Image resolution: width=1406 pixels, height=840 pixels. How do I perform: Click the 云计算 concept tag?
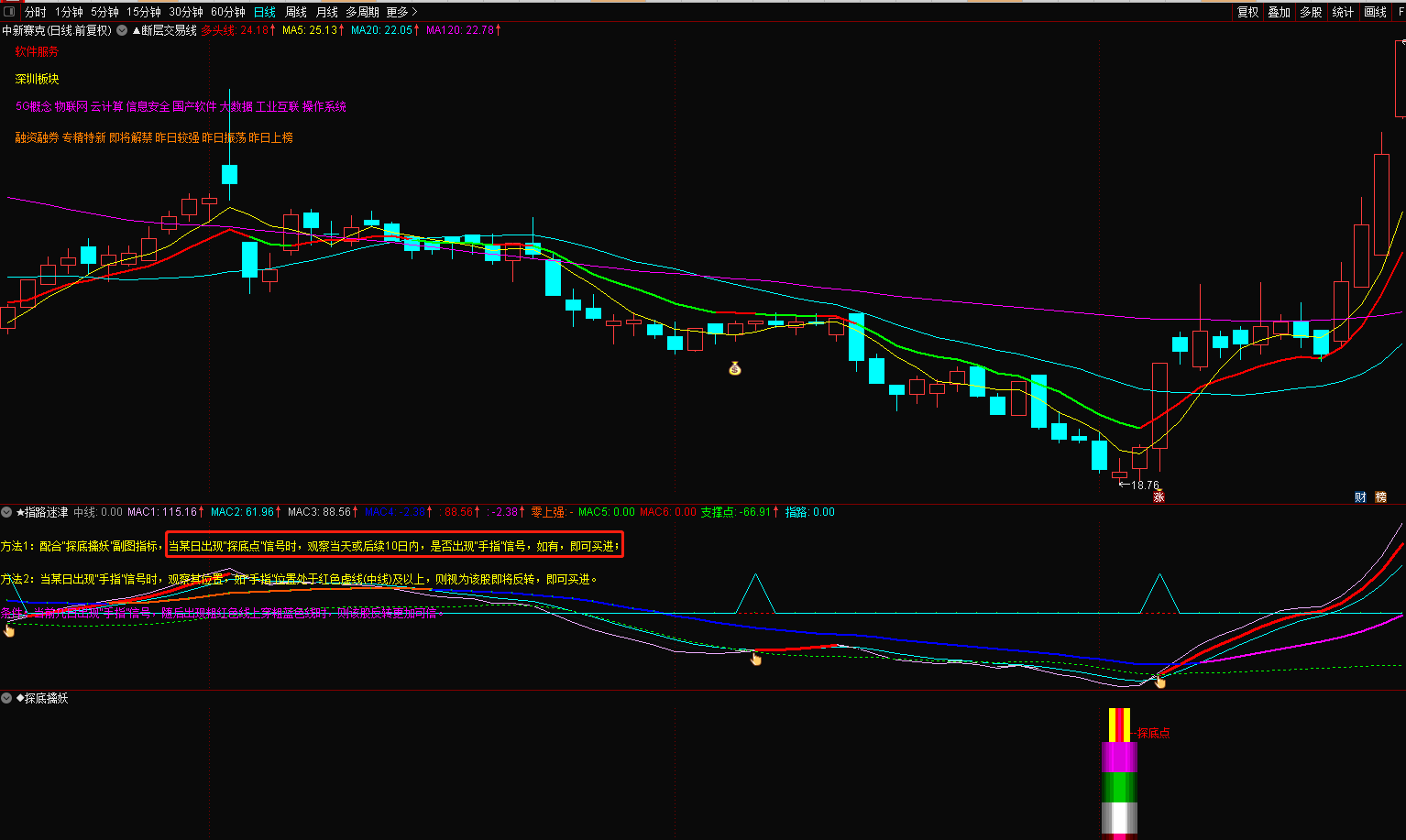(106, 106)
